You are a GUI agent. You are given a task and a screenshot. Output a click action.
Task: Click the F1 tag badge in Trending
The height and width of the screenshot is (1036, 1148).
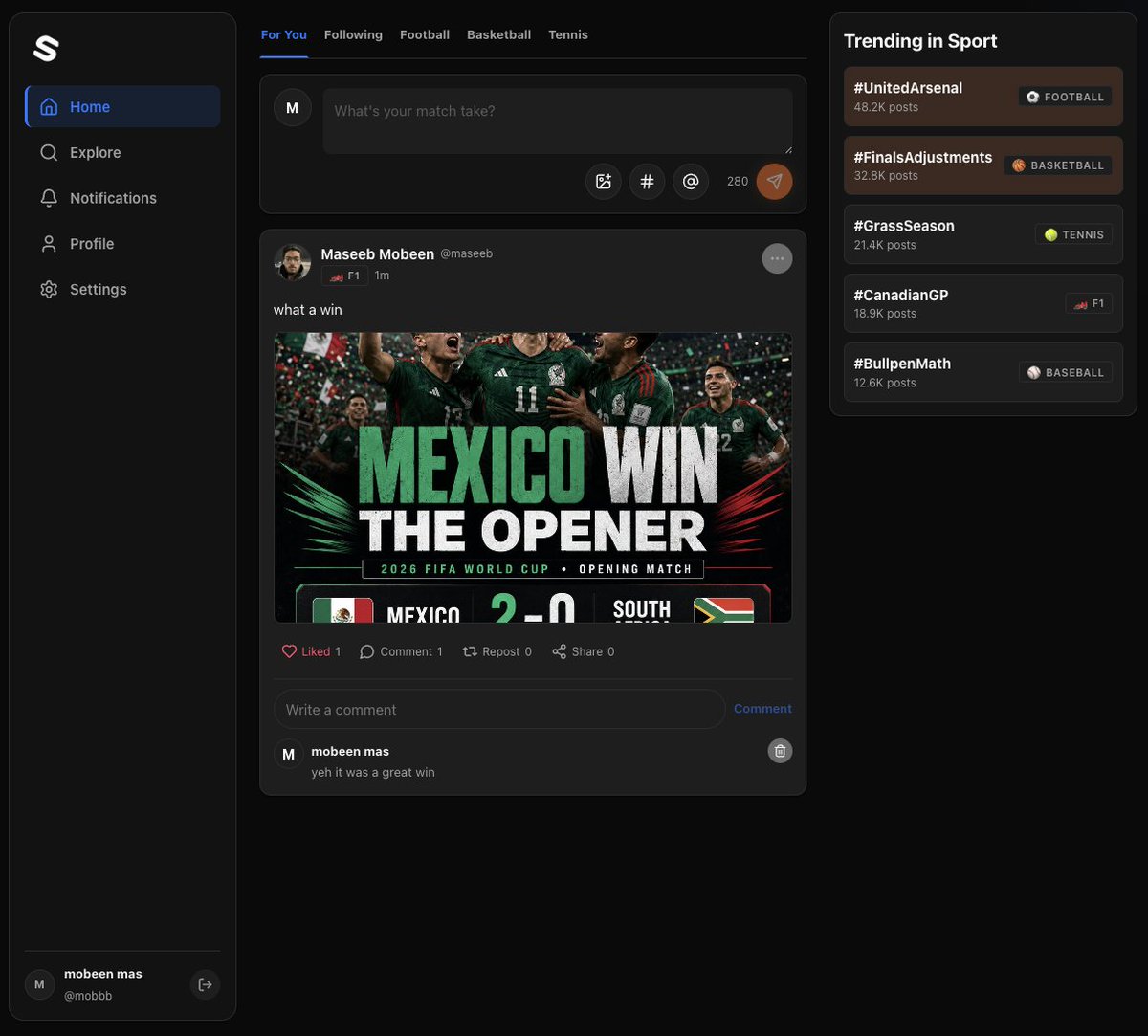point(1089,303)
